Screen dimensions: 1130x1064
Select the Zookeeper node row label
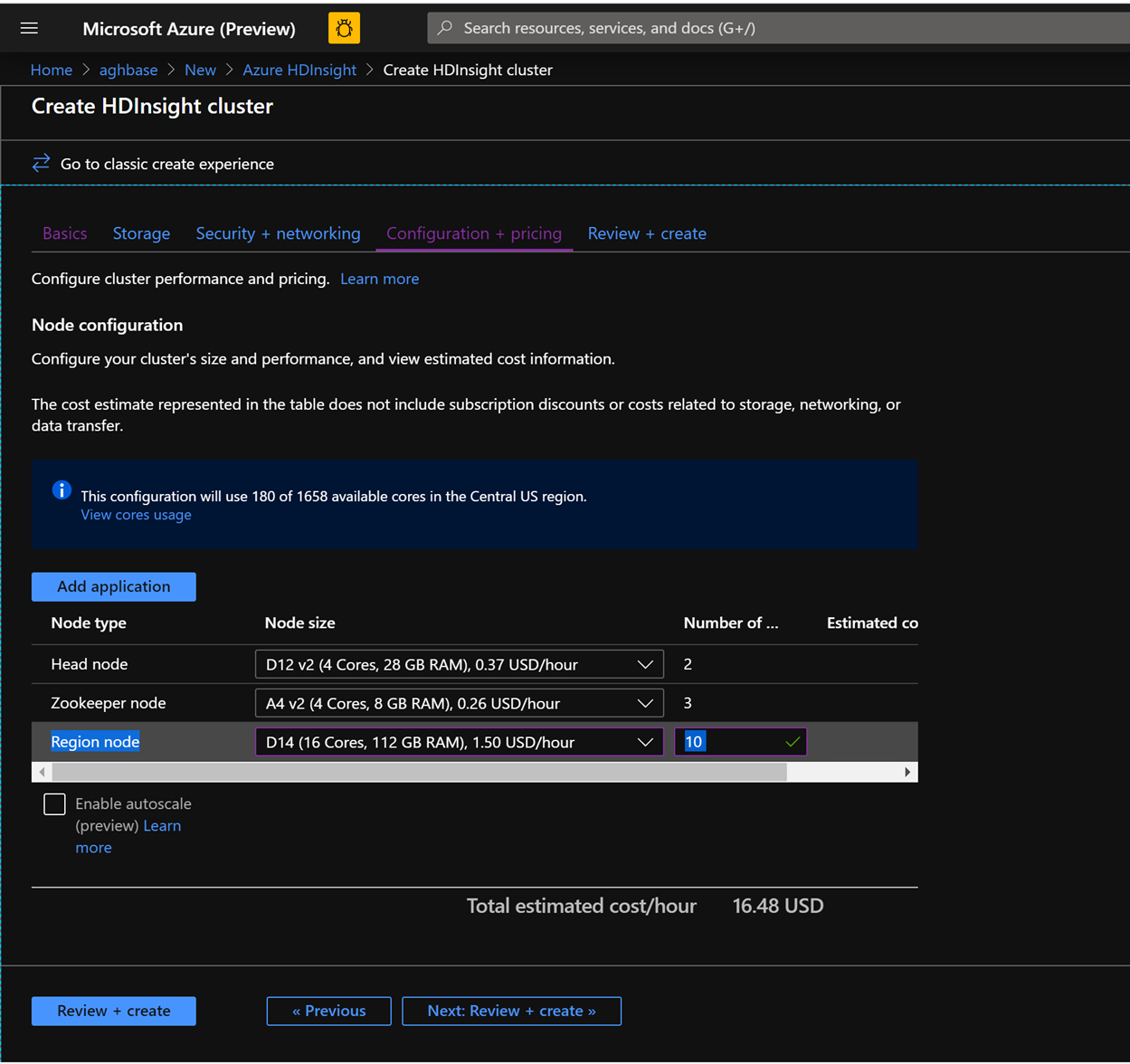(108, 703)
